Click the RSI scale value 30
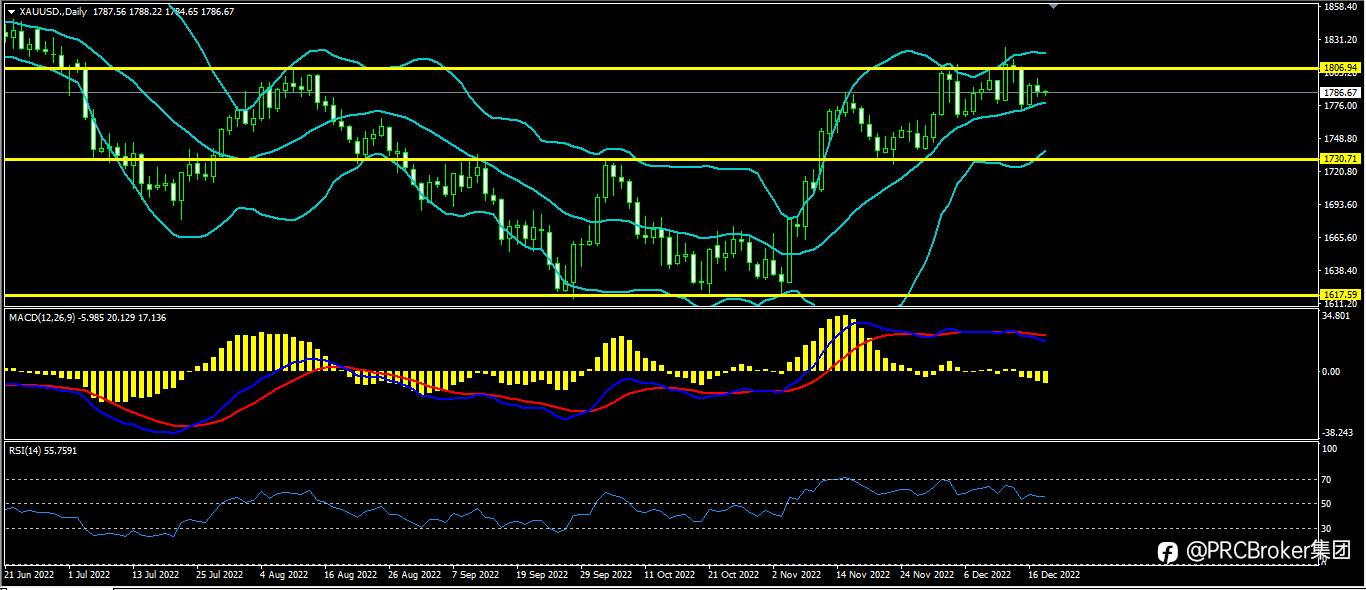The image size is (1366, 590). pyautogui.click(x=1328, y=527)
